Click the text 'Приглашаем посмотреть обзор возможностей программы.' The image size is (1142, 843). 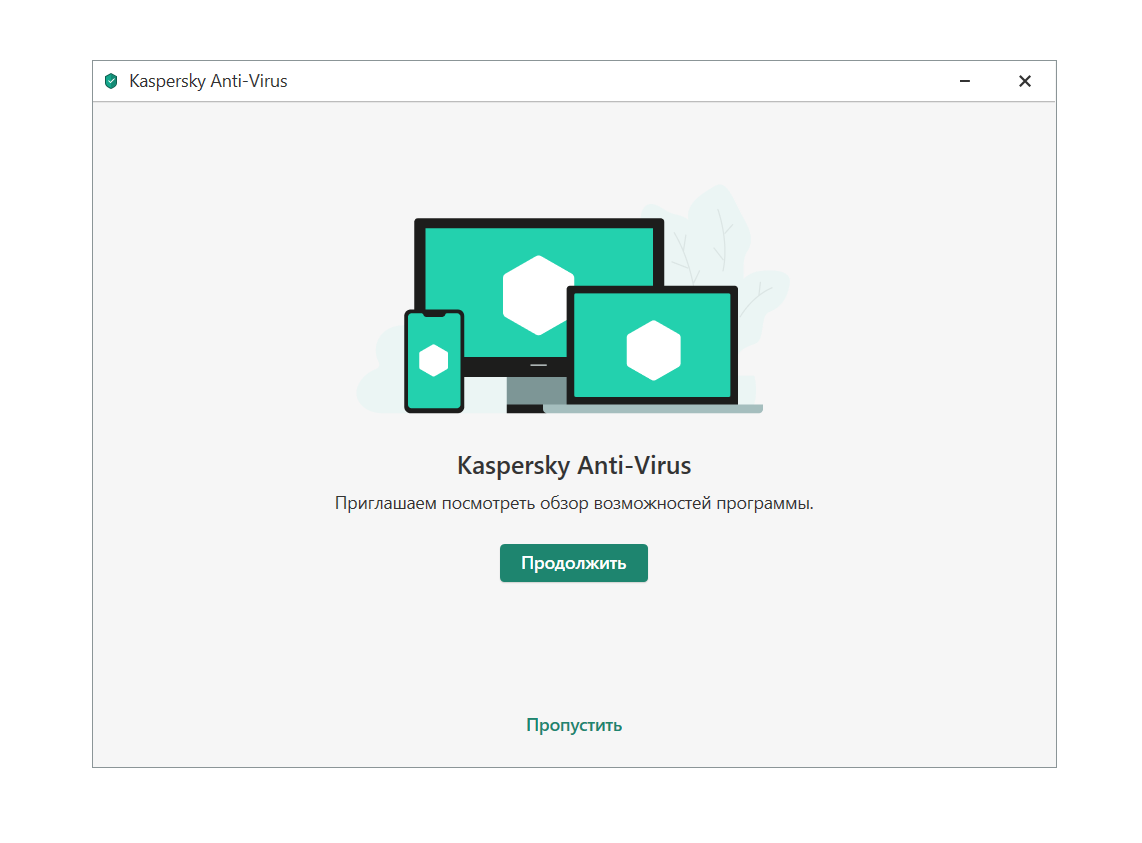click(x=574, y=503)
